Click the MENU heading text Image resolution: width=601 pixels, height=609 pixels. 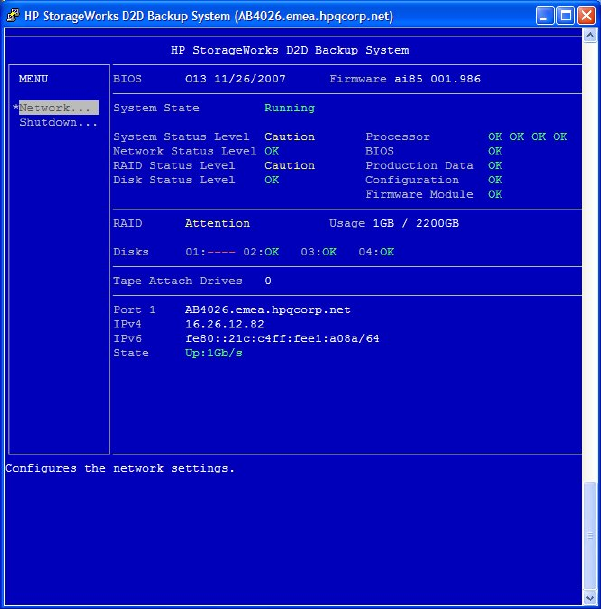pos(33,79)
